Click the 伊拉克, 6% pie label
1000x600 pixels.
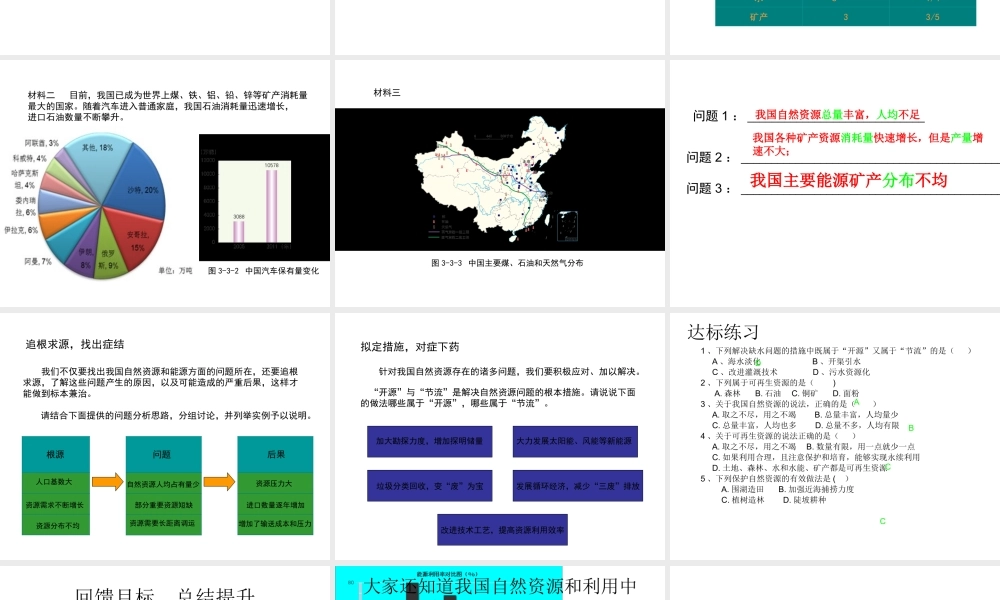(x=21, y=230)
